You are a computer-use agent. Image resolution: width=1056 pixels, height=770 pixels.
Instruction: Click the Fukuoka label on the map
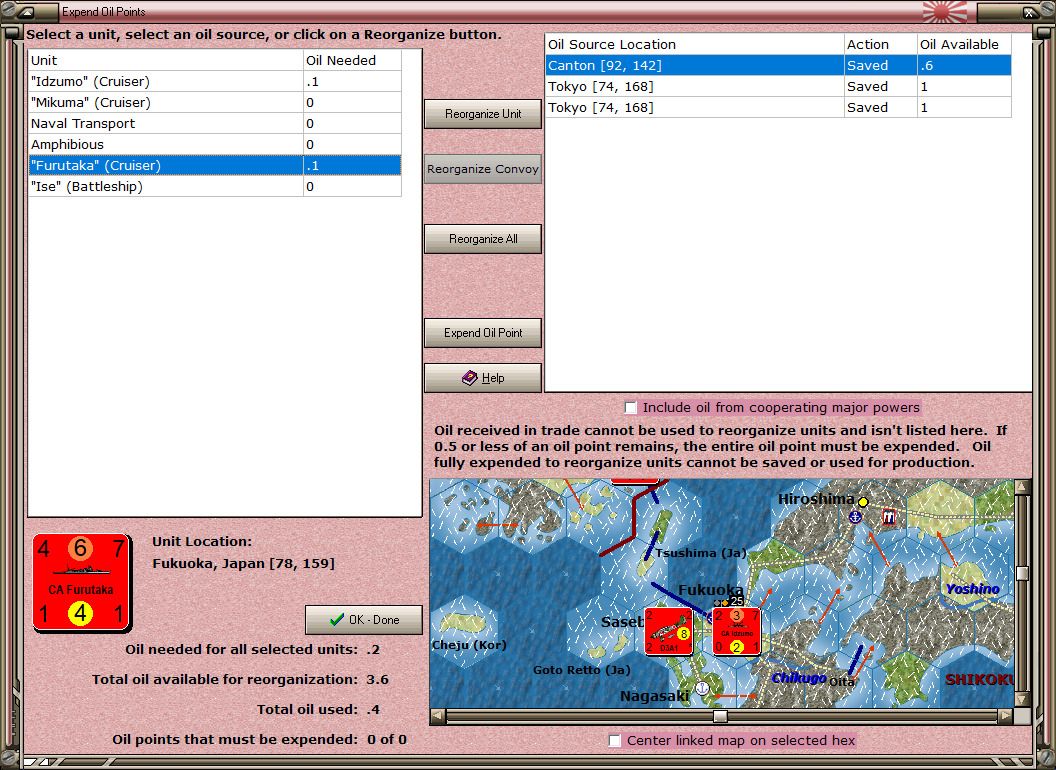point(711,590)
